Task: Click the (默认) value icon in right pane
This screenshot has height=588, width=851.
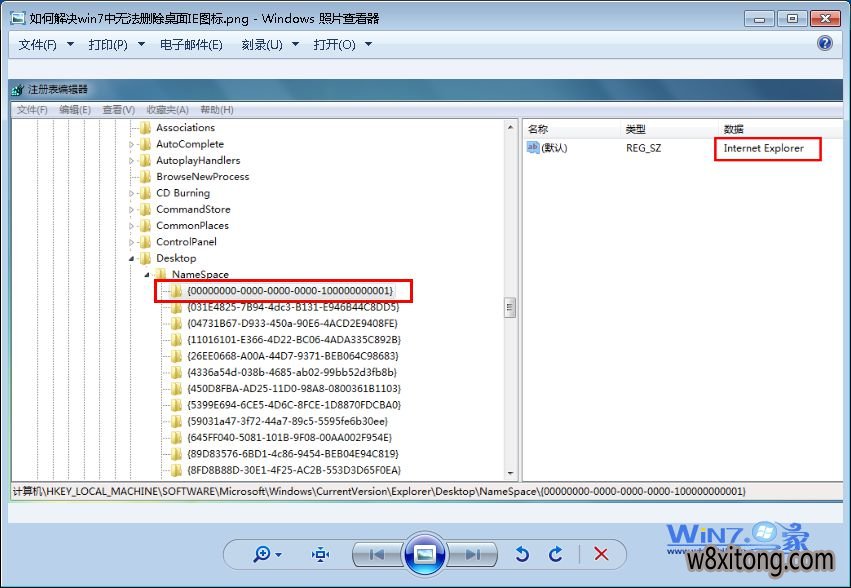Action: click(x=531, y=149)
